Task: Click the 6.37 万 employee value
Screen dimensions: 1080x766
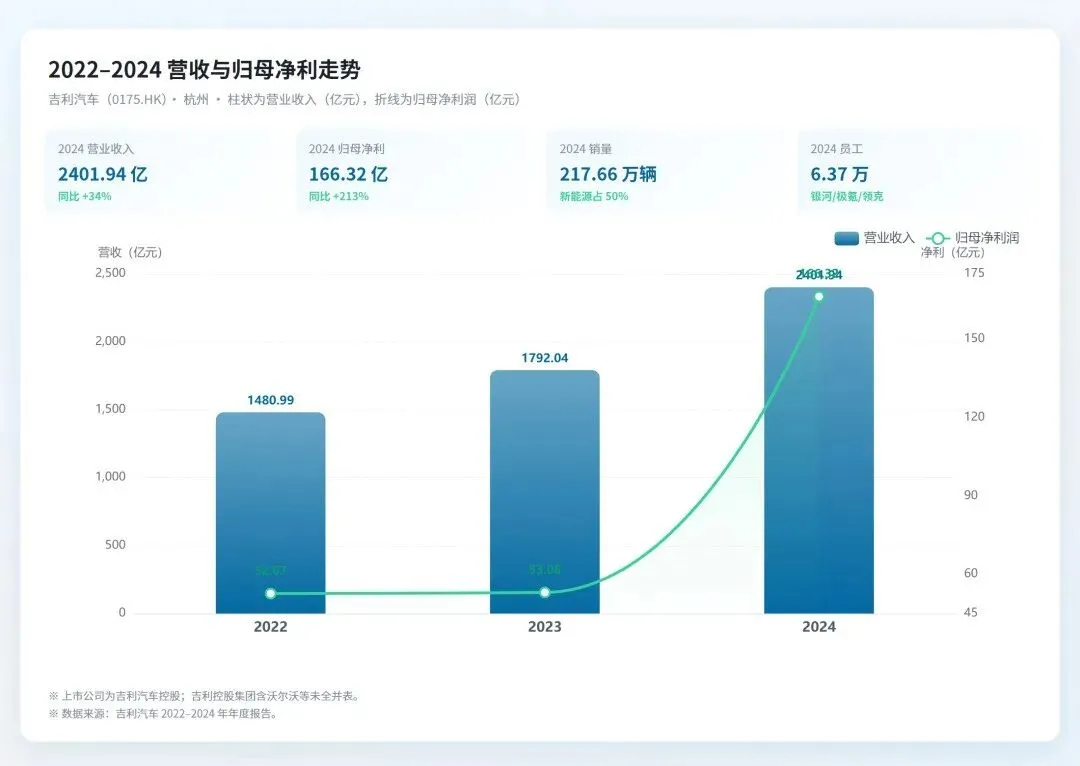Action: [839, 174]
